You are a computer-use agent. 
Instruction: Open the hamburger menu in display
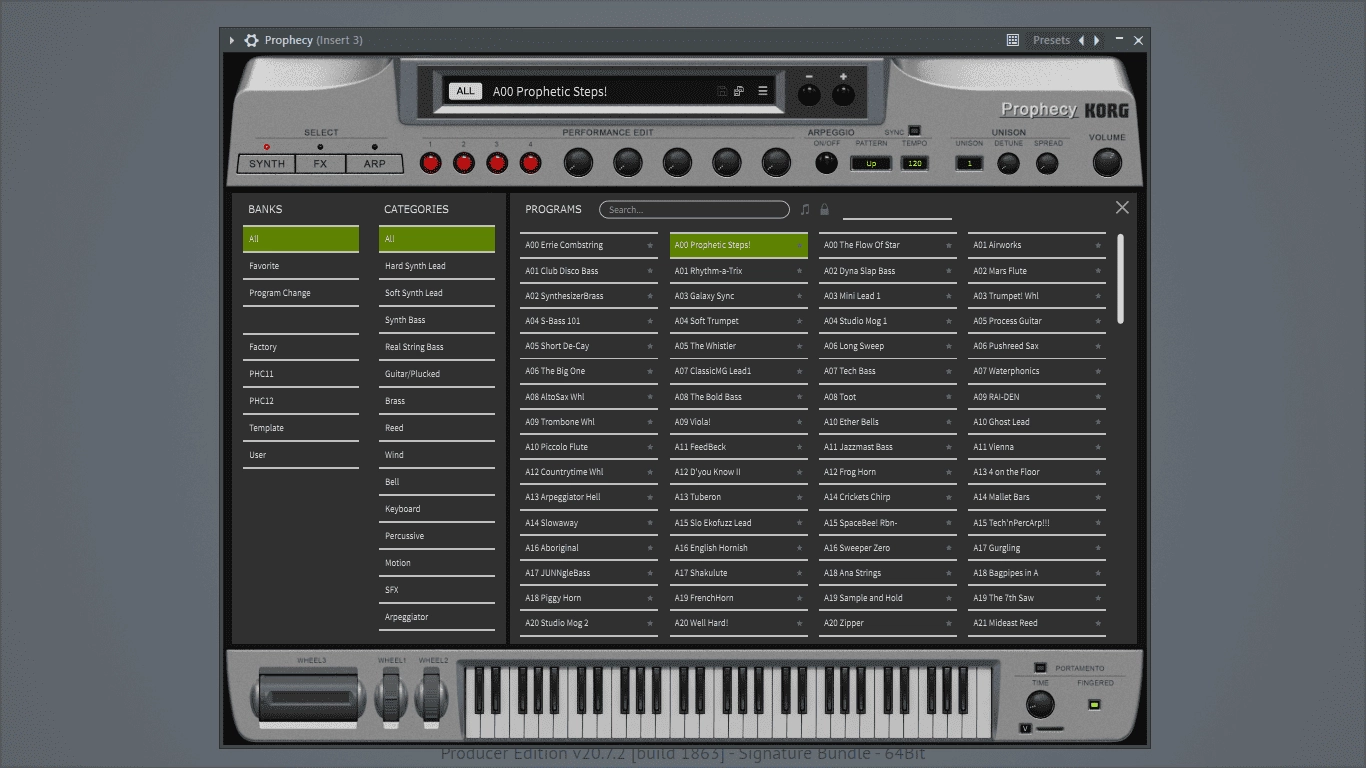[x=762, y=91]
